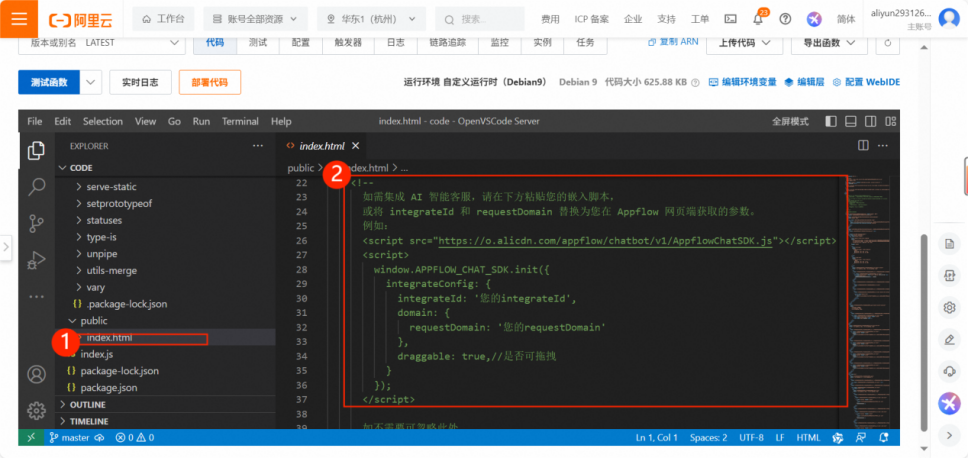Open the Source Control view
Image resolution: width=968 pixels, height=458 pixels.
tap(37, 223)
